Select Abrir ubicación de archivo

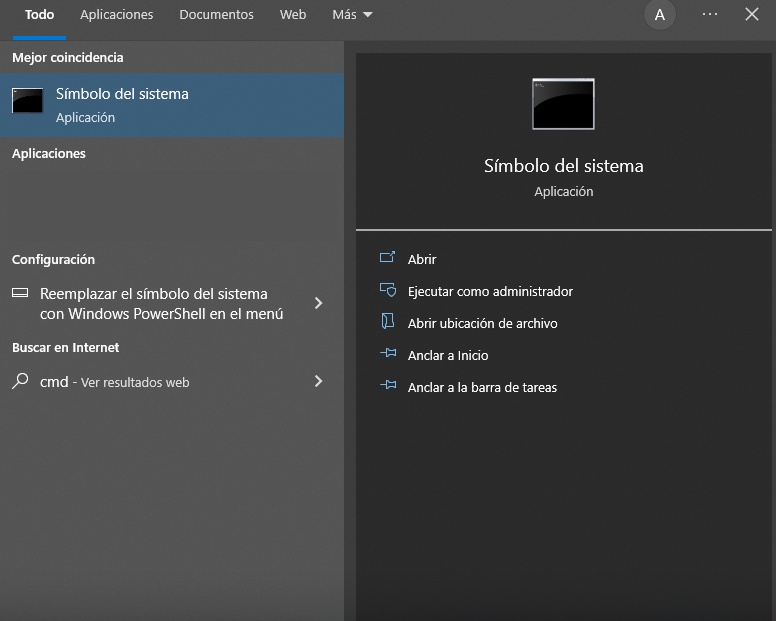click(x=483, y=324)
